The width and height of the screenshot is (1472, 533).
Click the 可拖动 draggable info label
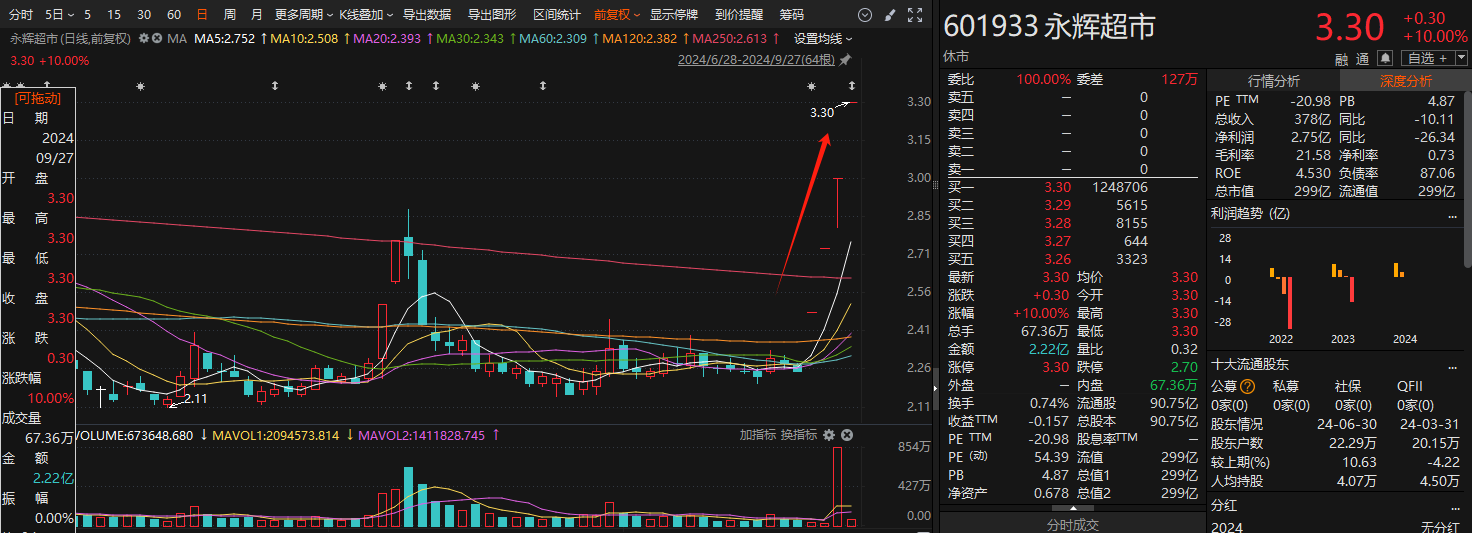[37, 98]
